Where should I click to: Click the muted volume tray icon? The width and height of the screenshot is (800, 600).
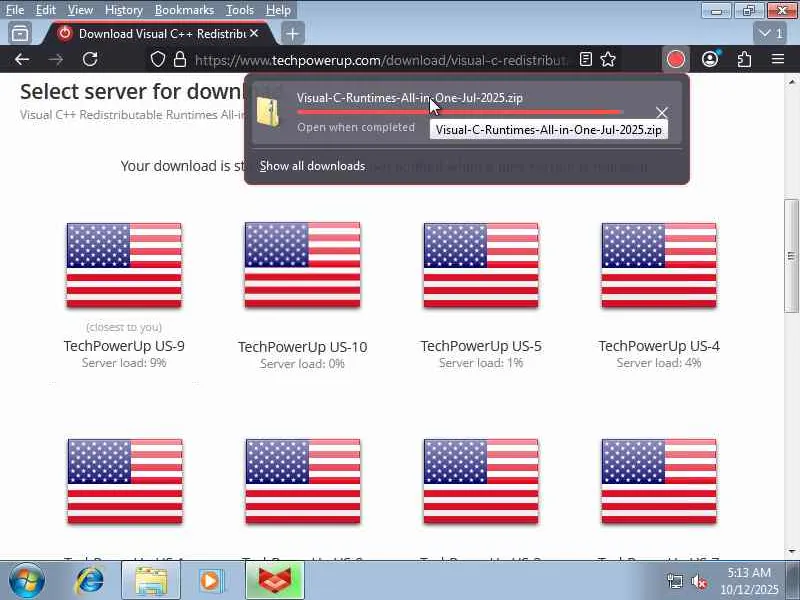[698, 581]
